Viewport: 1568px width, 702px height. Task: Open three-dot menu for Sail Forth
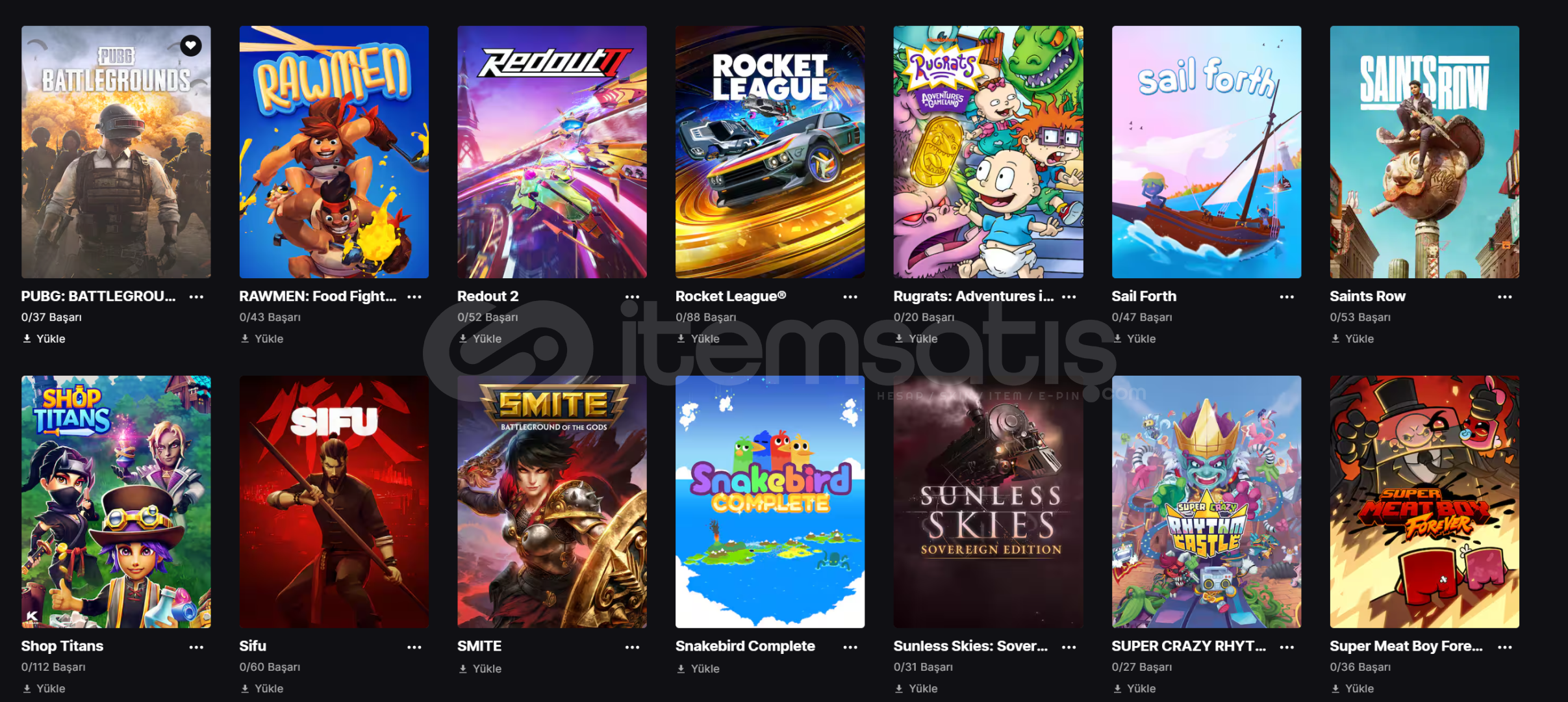tap(1287, 297)
